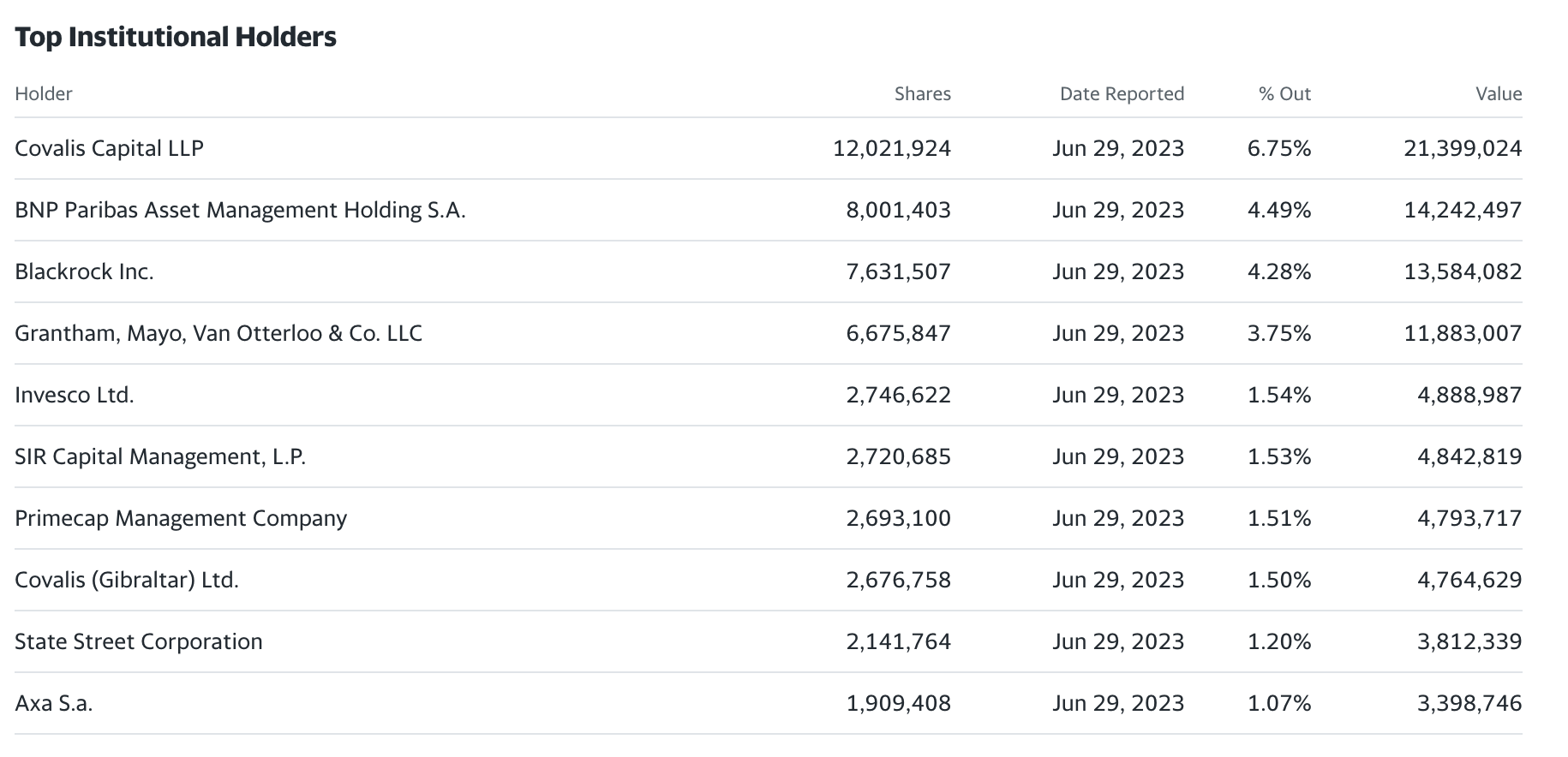The width and height of the screenshot is (1568, 757).
Task: Click shares value 8,001,403
Action: click(x=899, y=210)
